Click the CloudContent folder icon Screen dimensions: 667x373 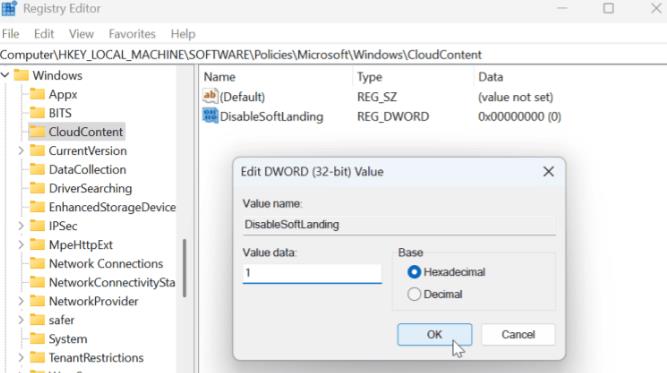[x=37, y=131]
